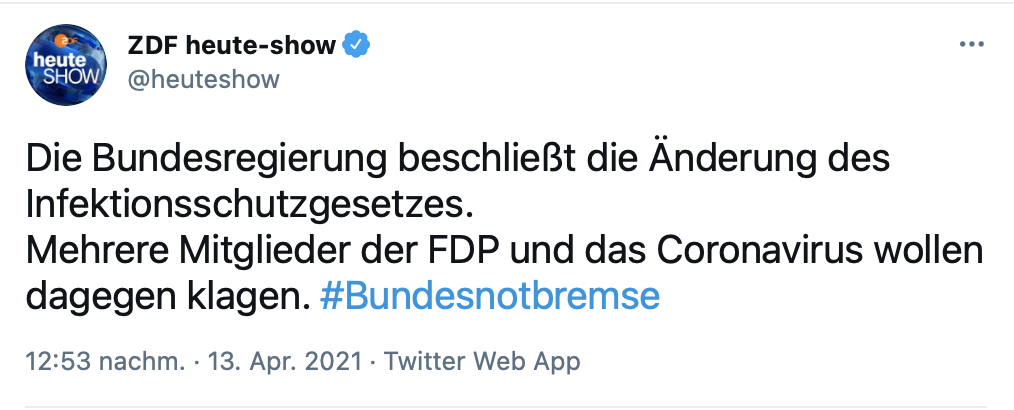Click the word Infektionsschutzgesetzes in the tweet
Viewport: 1014px width, 410px height.
[245, 205]
